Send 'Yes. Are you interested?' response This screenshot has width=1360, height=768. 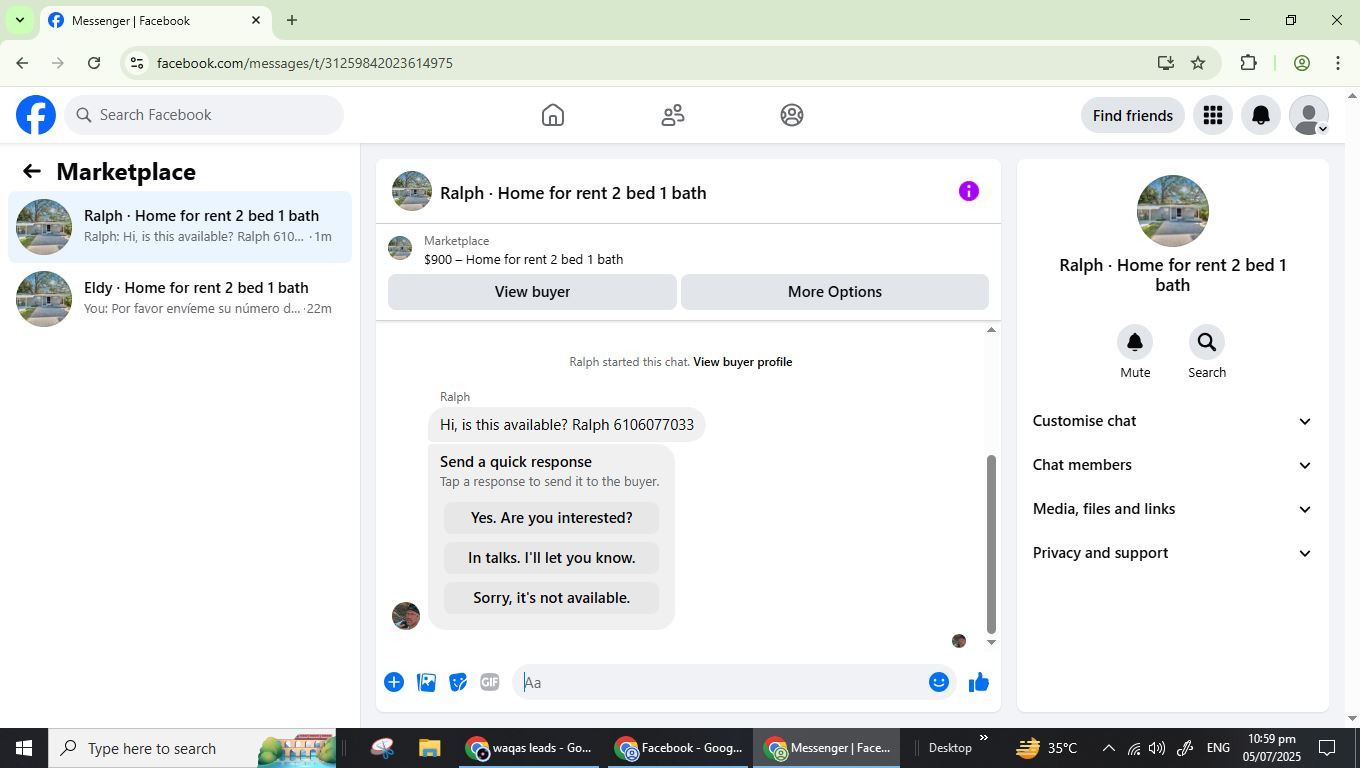(552, 518)
